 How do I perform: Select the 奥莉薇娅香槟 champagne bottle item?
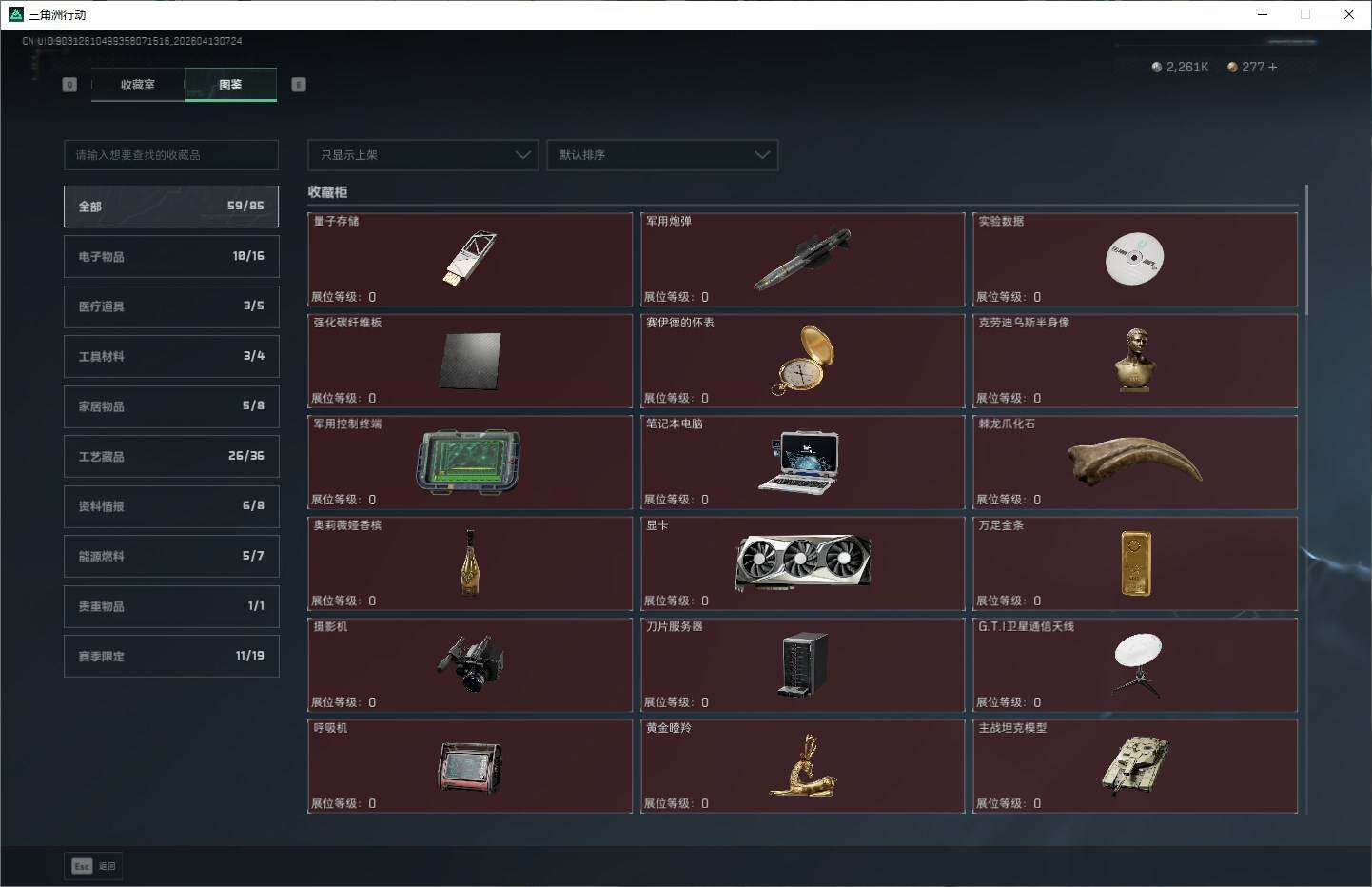pyautogui.click(x=470, y=563)
